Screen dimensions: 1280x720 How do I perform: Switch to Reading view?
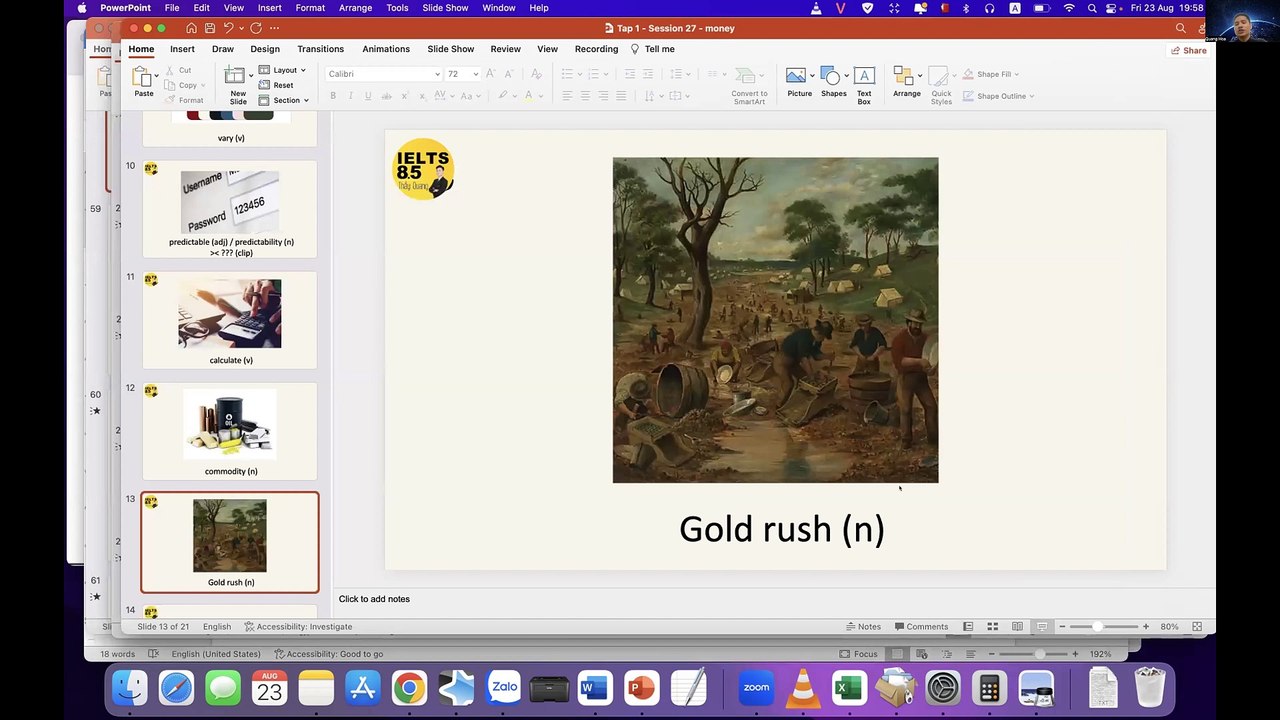click(x=1017, y=627)
